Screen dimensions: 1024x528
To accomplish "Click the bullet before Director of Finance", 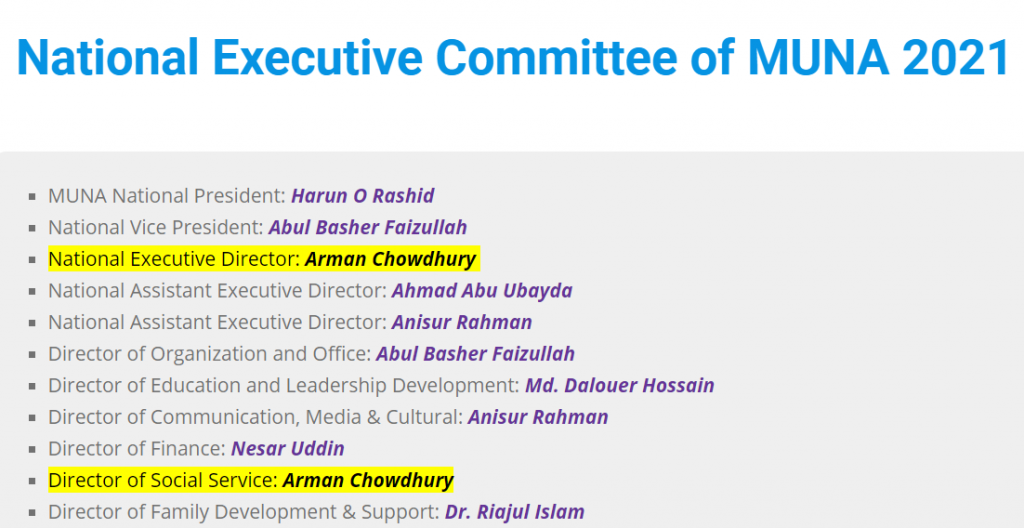I will tap(32, 450).
